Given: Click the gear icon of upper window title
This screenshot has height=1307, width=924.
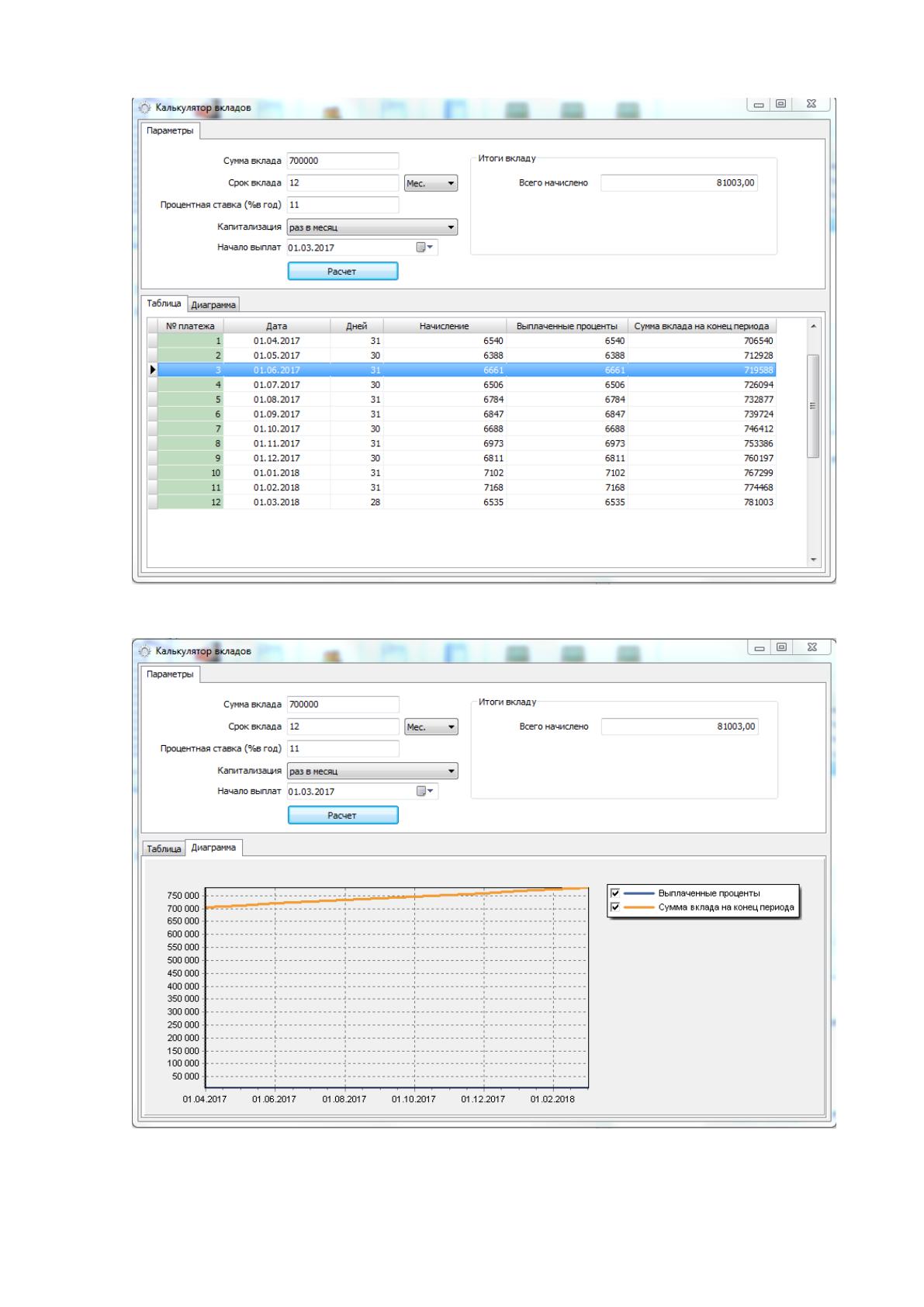Looking at the screenshot, I should 144,108.
